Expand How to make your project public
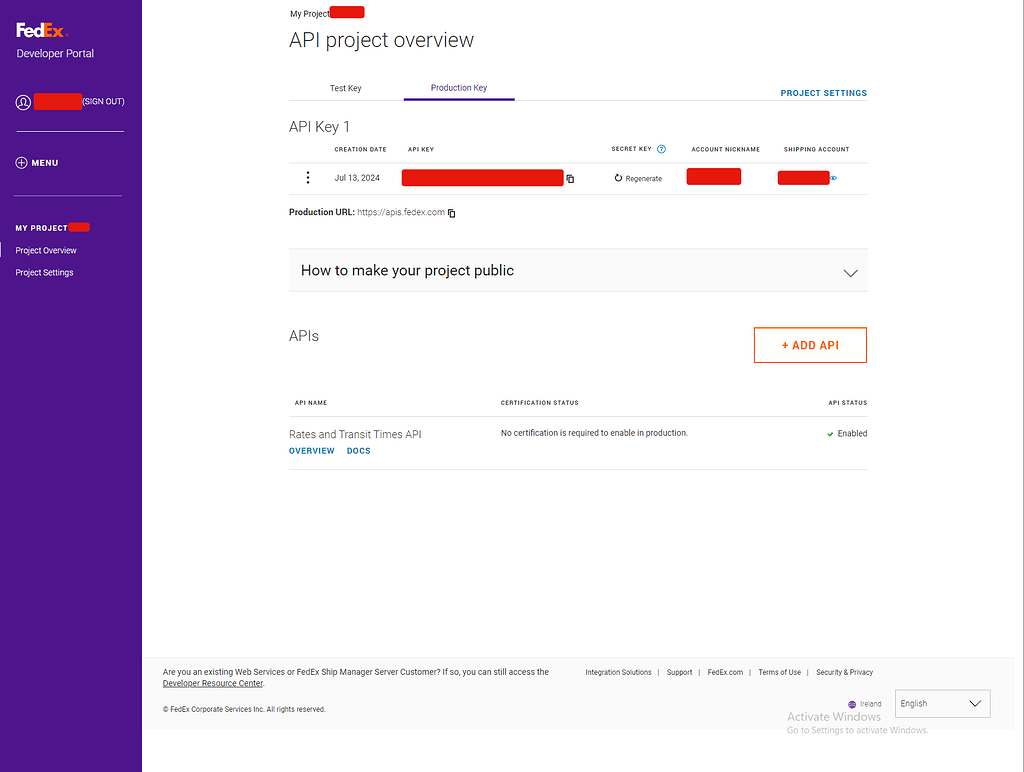 [850, 272]
